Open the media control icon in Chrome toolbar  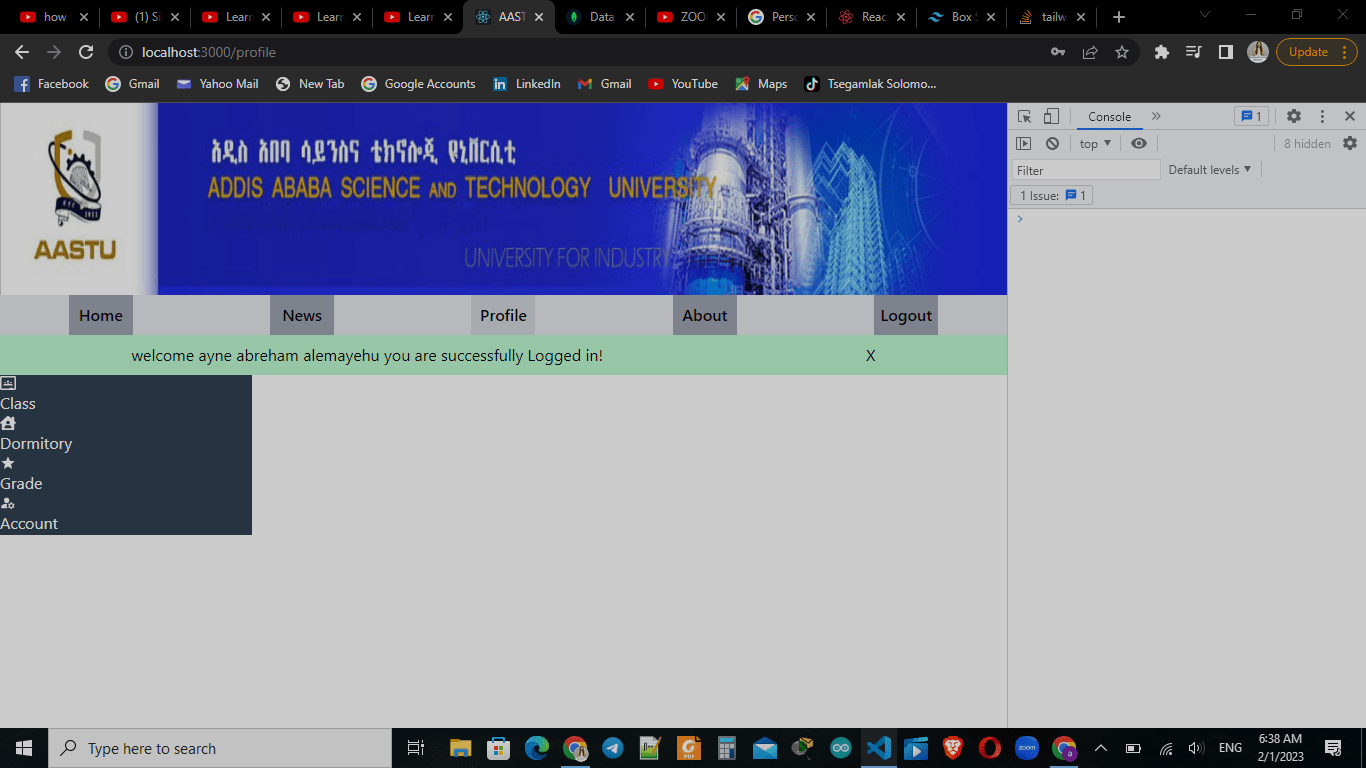coord(1194,52)
